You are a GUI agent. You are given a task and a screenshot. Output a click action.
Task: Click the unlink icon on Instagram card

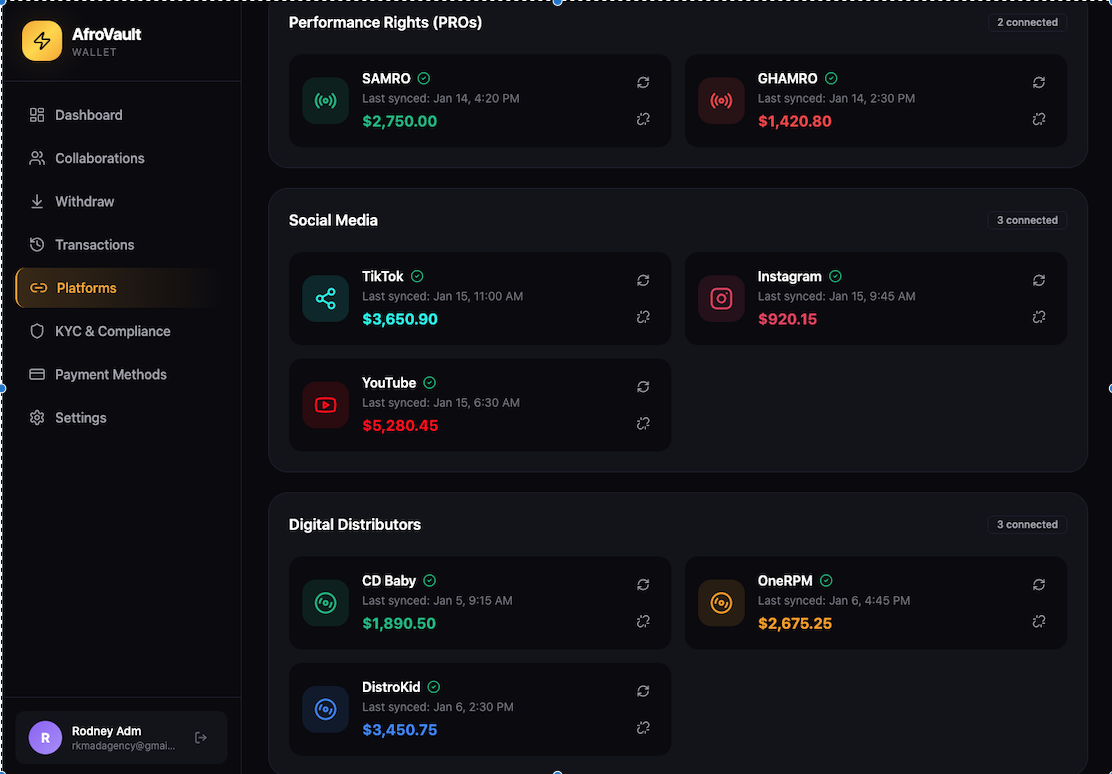click(1039, 317)
